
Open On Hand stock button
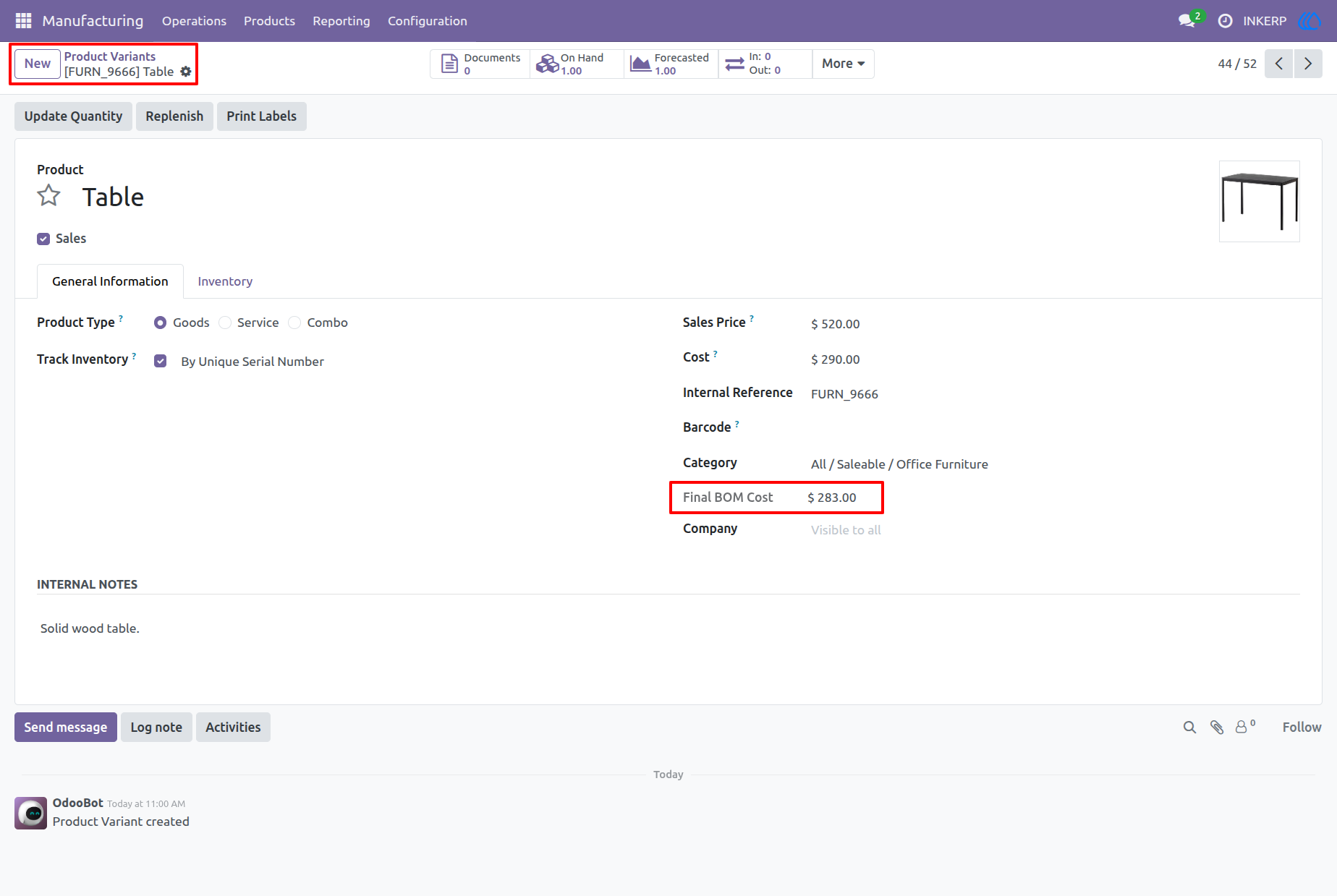577,64
